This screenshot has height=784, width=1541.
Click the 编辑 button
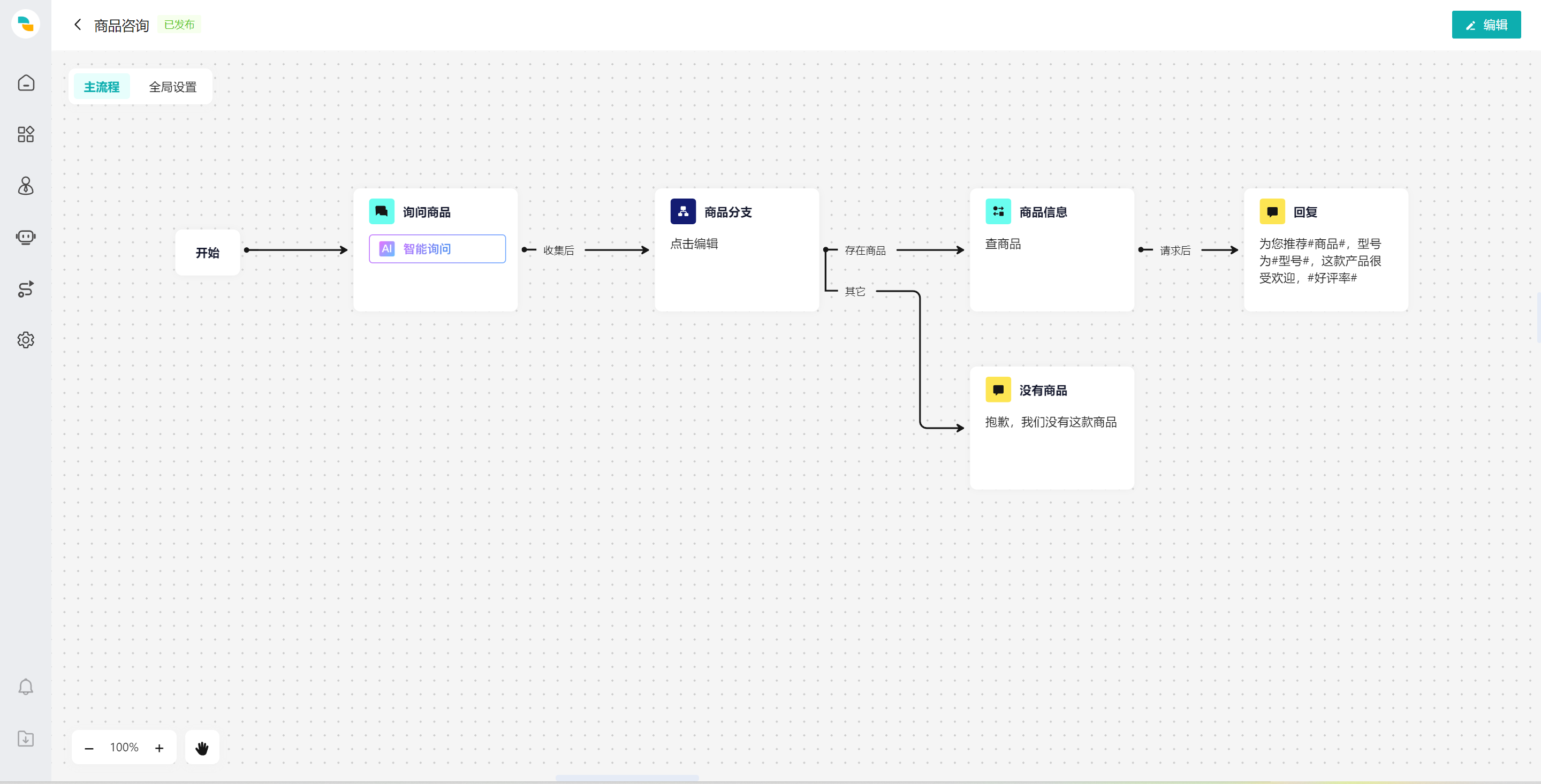[x=1486, y=25]
